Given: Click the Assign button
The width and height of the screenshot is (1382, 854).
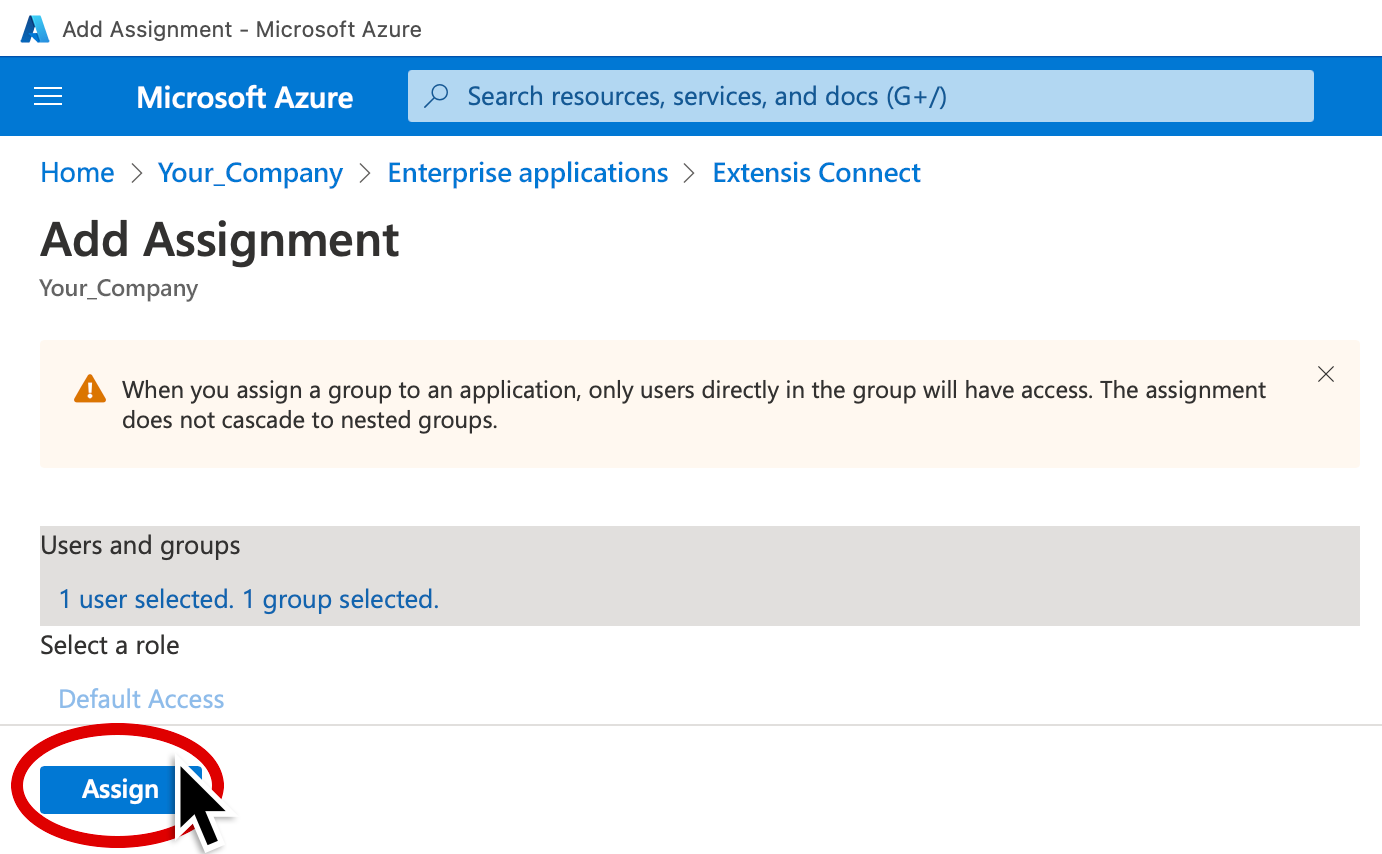Looking at the screenshot, I should 120,789.
